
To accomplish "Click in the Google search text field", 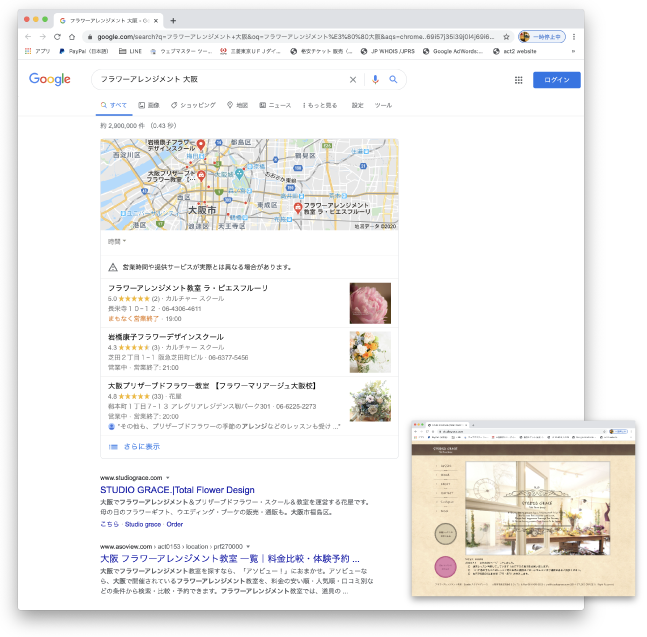I will (220, 80).
